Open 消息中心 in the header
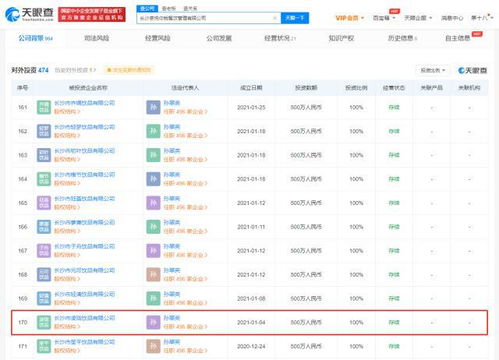499x360 pixels. [452, 18]
